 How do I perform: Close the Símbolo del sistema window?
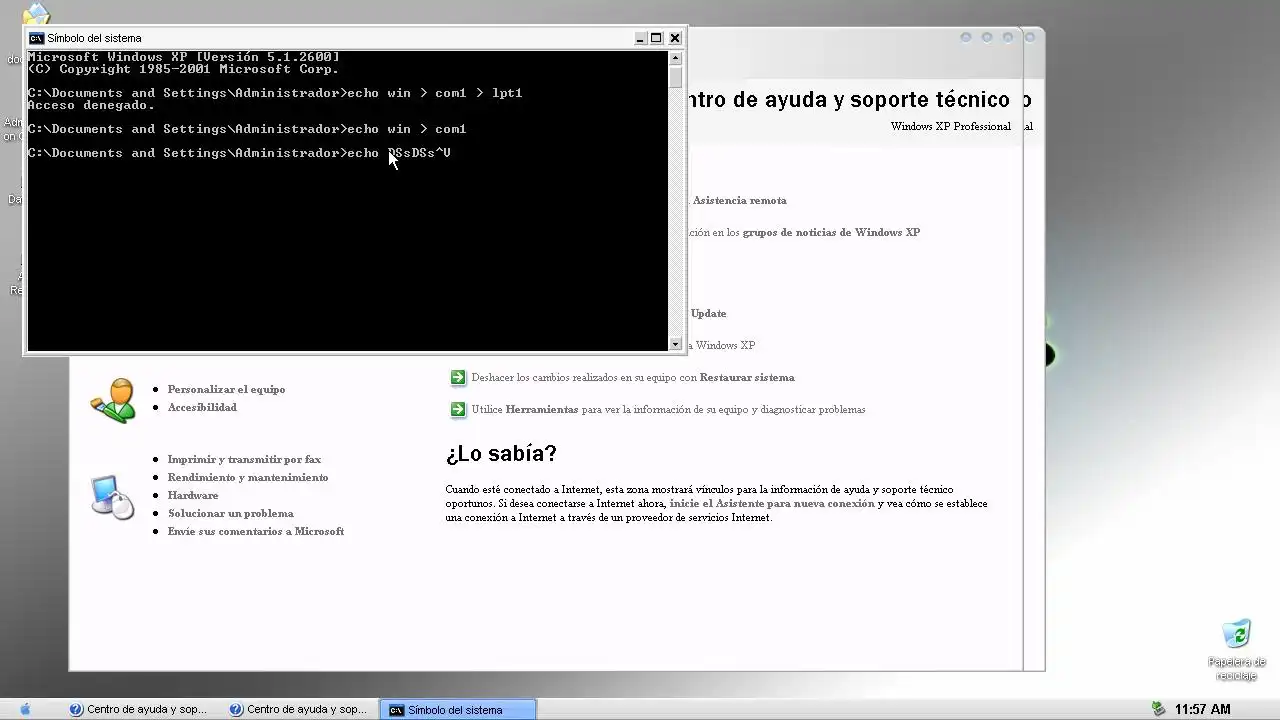tap(675, 38)
